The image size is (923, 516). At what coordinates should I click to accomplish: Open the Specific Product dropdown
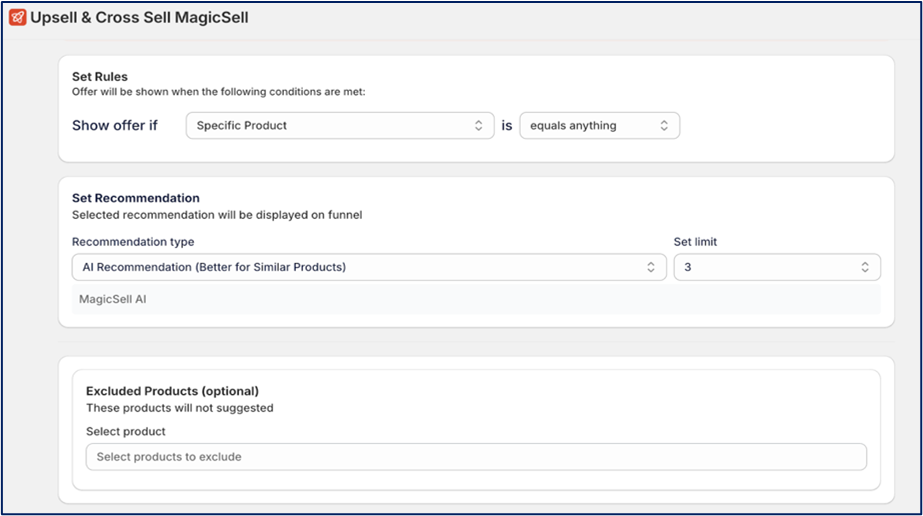340,125
